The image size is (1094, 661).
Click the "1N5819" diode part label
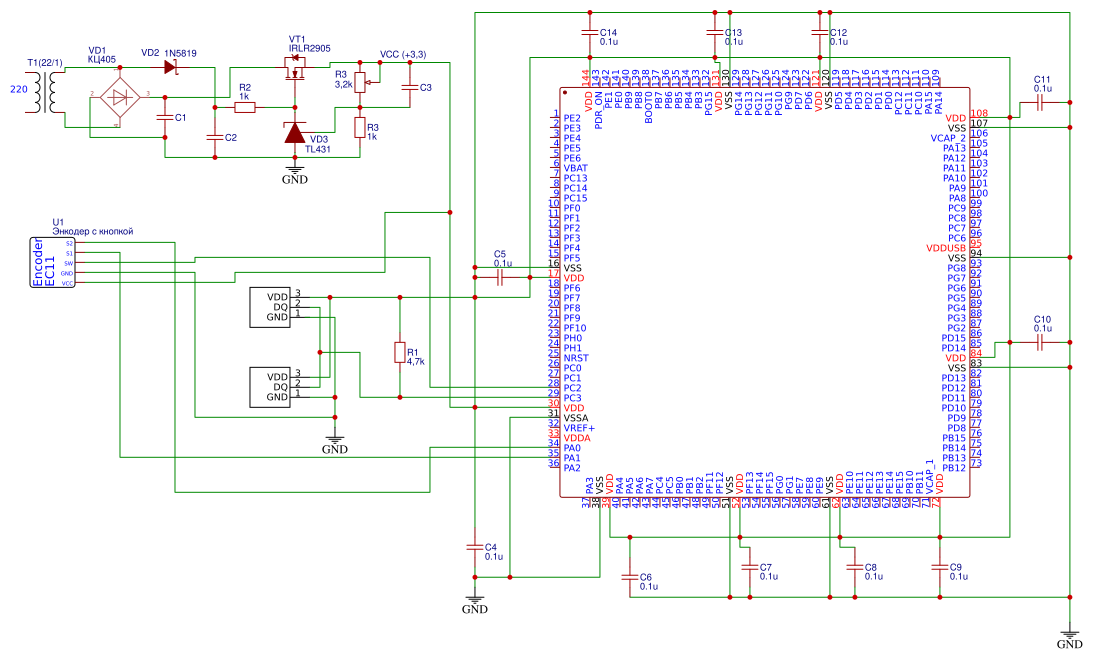click(x=180, y=53)
